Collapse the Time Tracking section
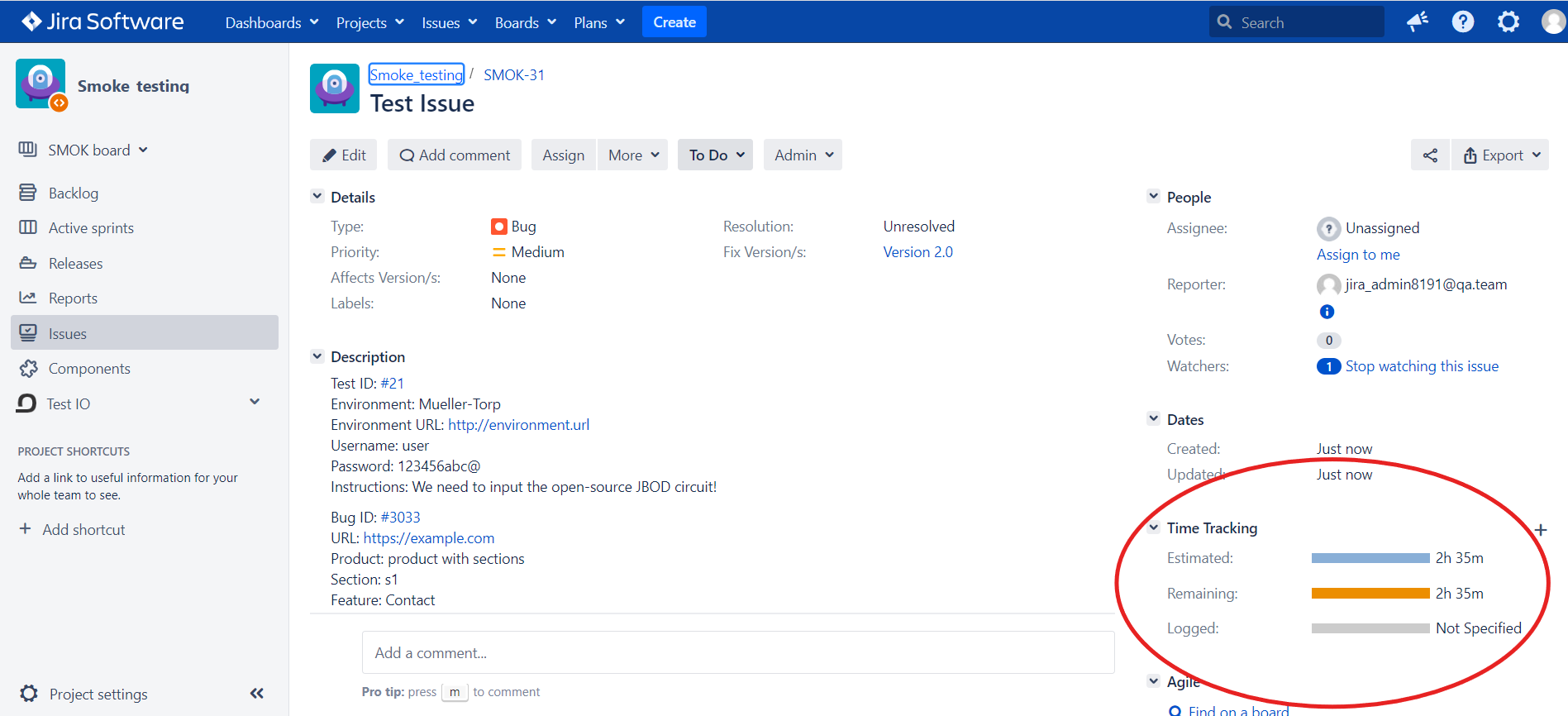This screenshot has width=1568, height=716. [x=1153, y=527]
